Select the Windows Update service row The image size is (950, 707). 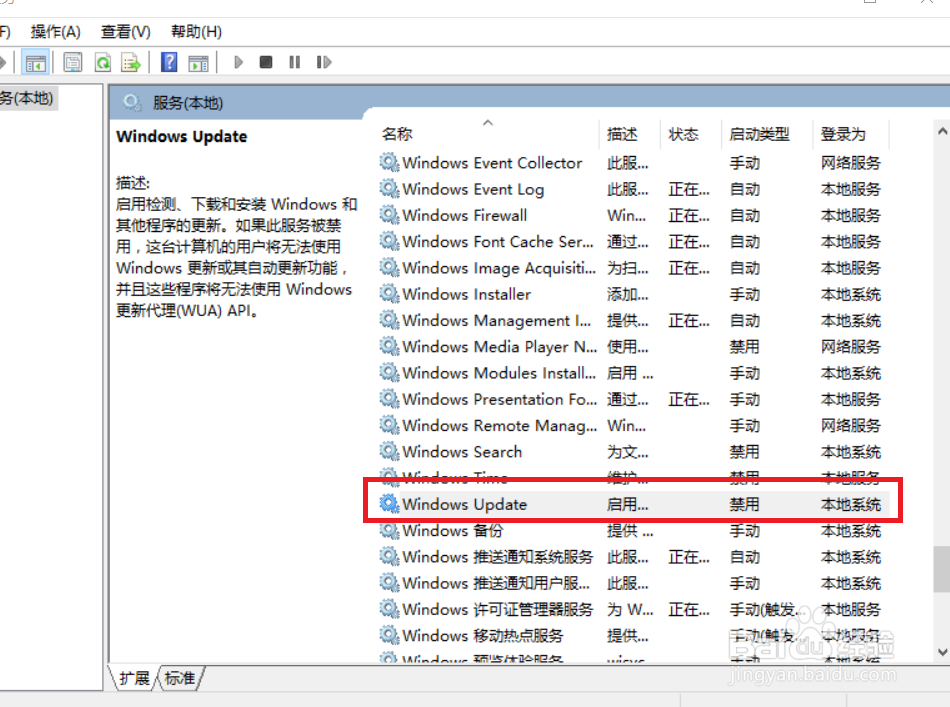[633, 504]
